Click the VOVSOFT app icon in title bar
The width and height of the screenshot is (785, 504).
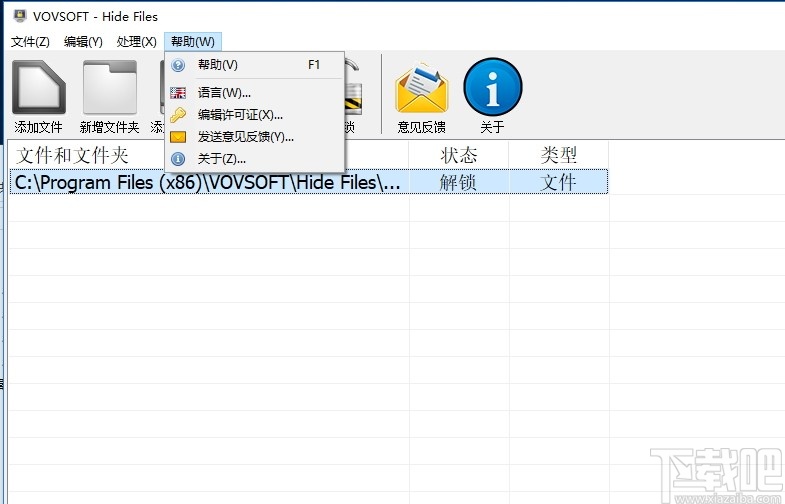(20, 17)
